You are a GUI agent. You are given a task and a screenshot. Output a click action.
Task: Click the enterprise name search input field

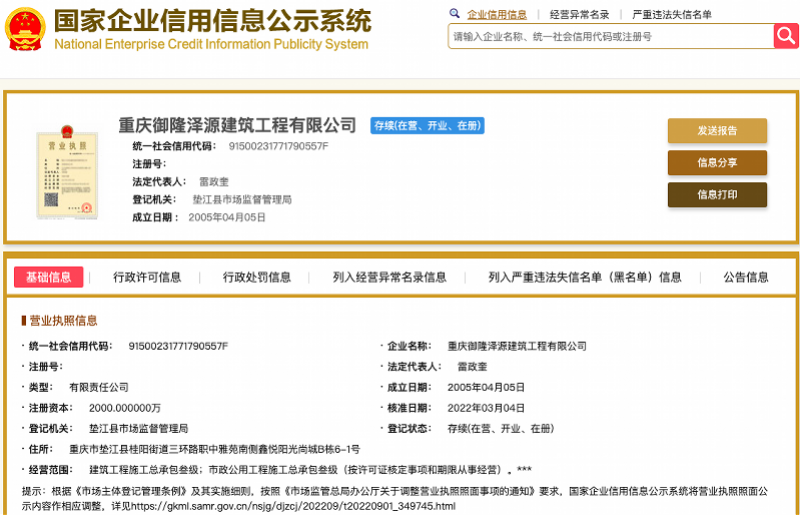[x=611, y=36]
